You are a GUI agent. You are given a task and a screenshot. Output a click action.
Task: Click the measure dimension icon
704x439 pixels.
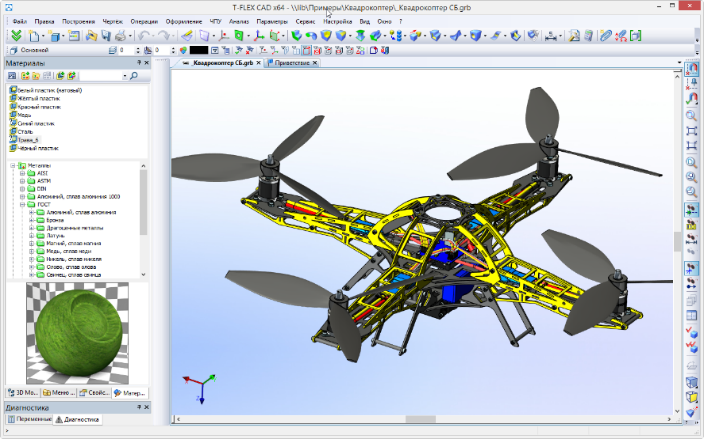pyautogui.click(x=551, y=36)
